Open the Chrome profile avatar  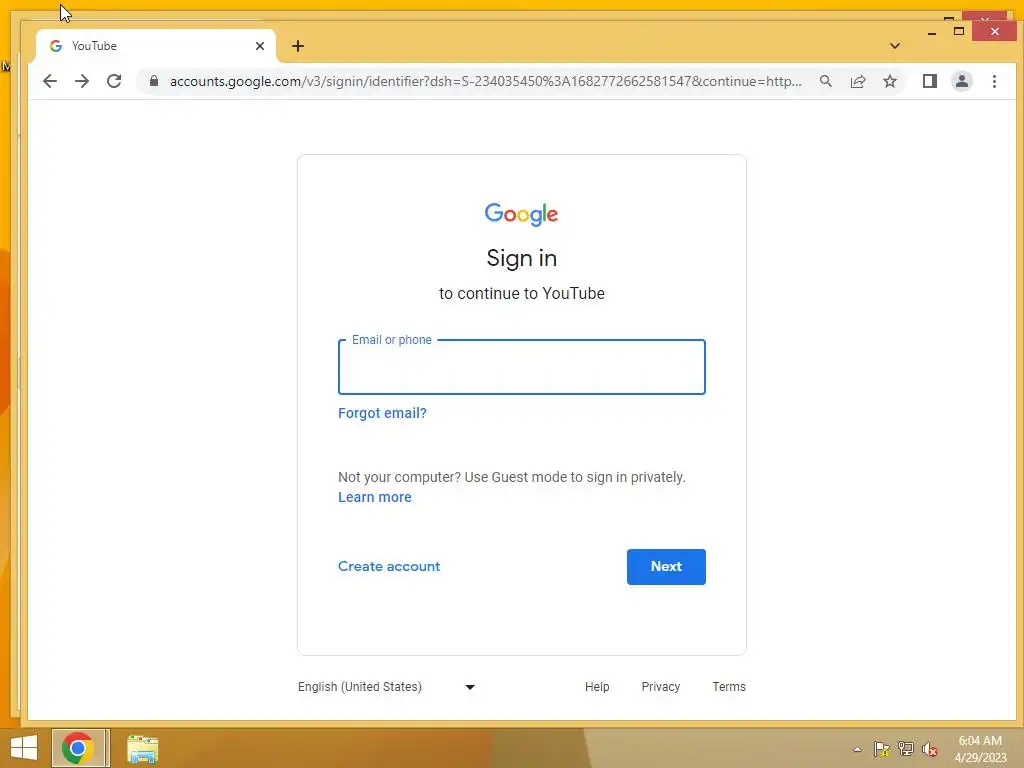point(961,81)
